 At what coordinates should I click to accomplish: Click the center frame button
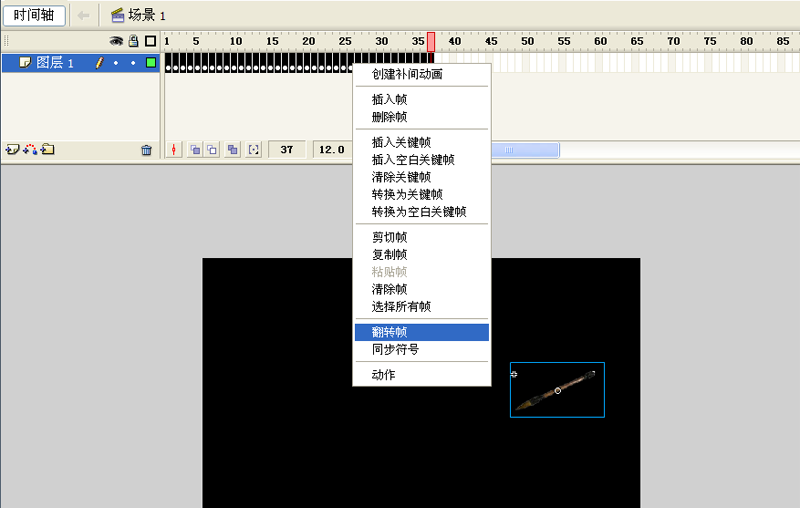pos(174,149)
